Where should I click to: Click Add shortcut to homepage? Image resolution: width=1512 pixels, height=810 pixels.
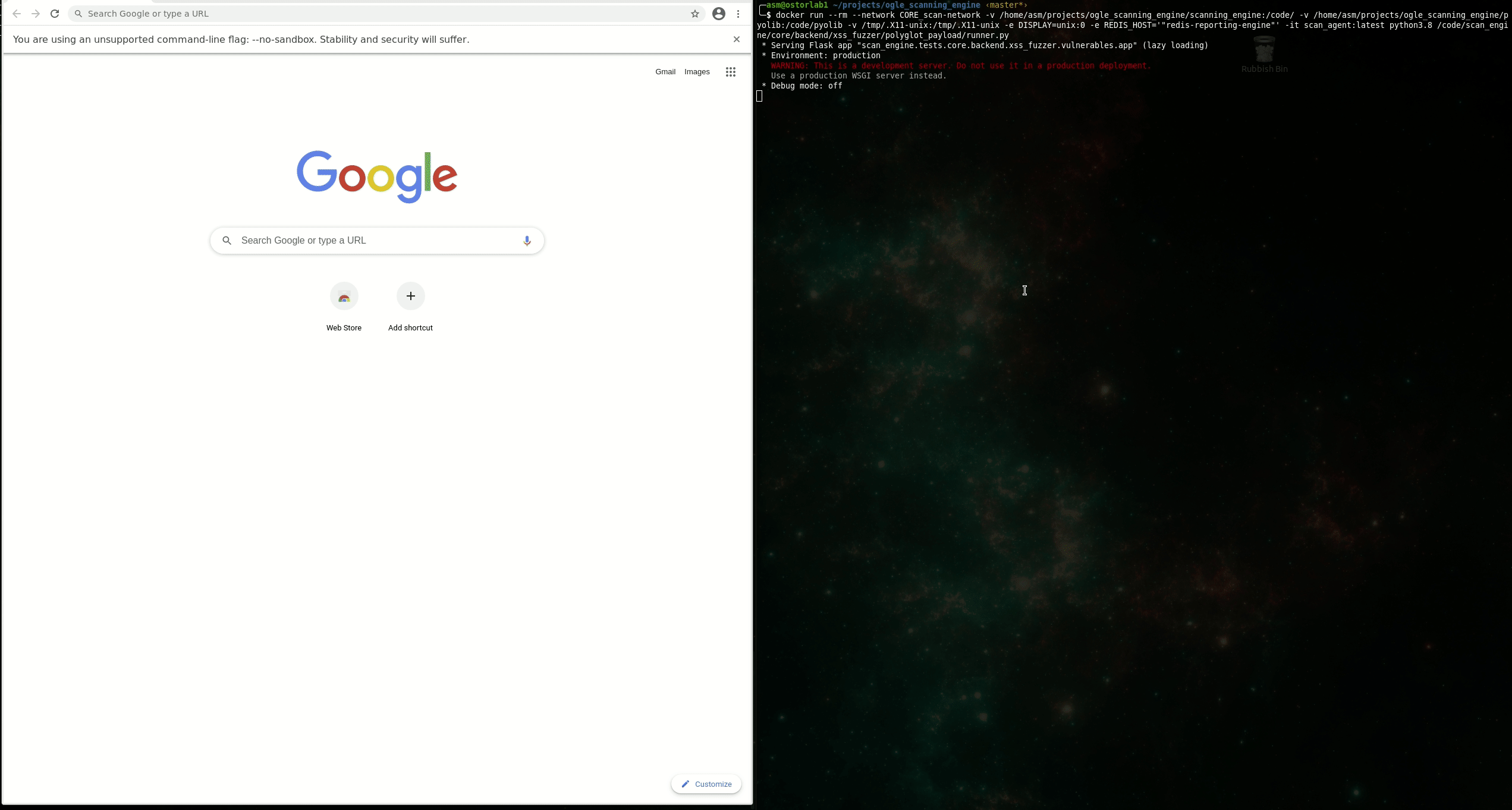click(x=410, y=296)
